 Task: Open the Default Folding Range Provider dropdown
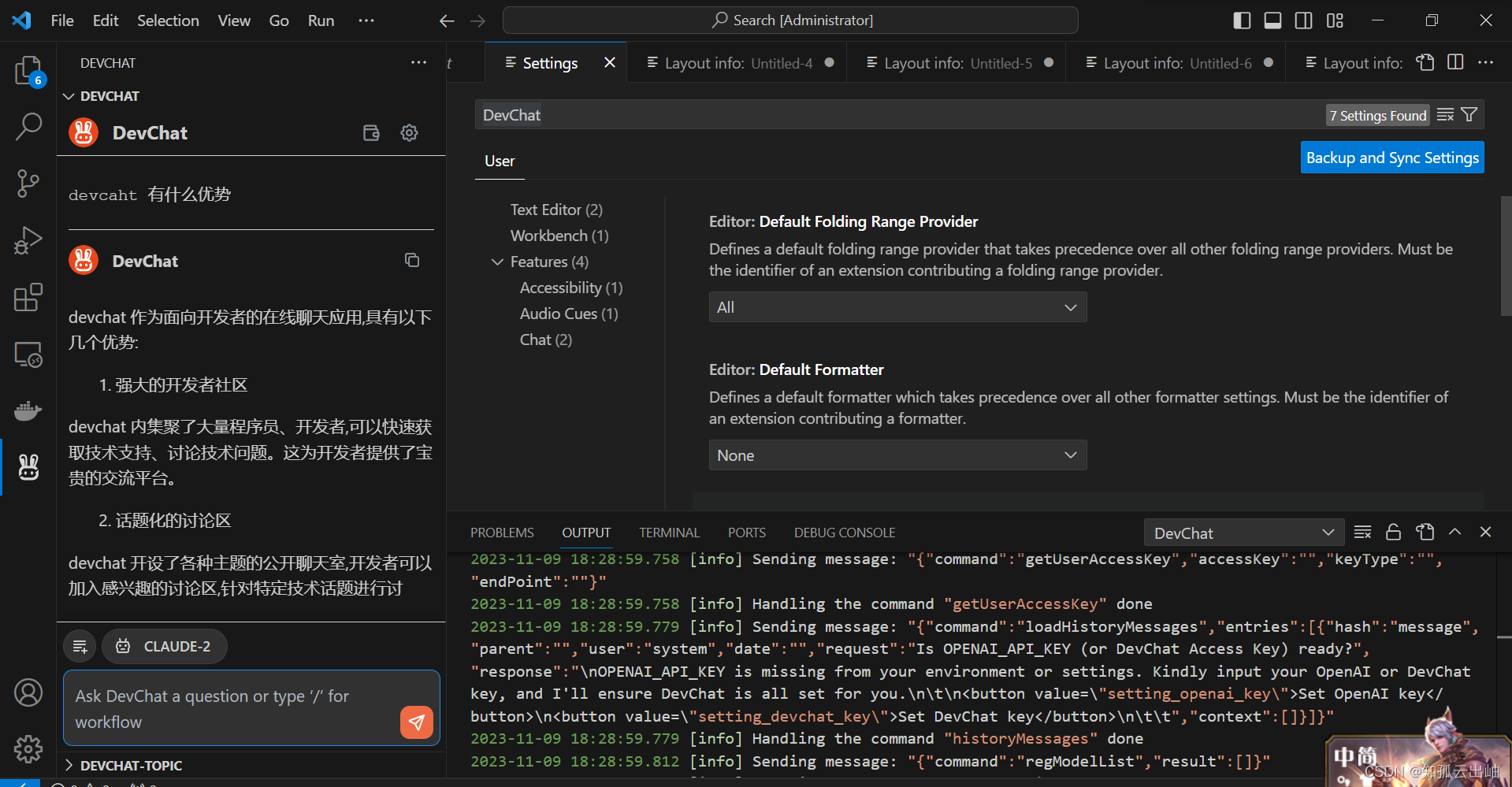[x=897, y=307]
